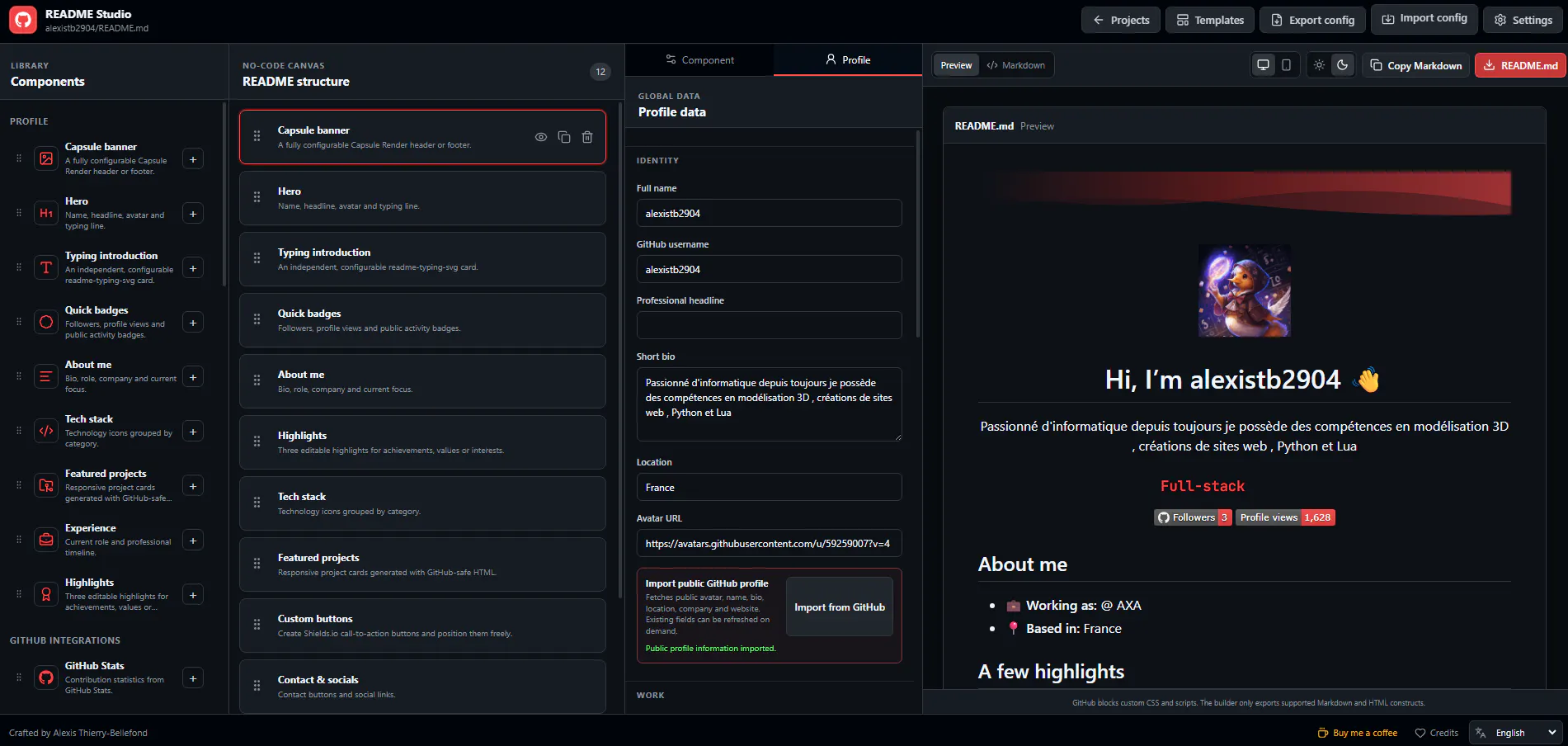
Task: Focus the Avatar URL input field
Action: (x=769, y=543)
